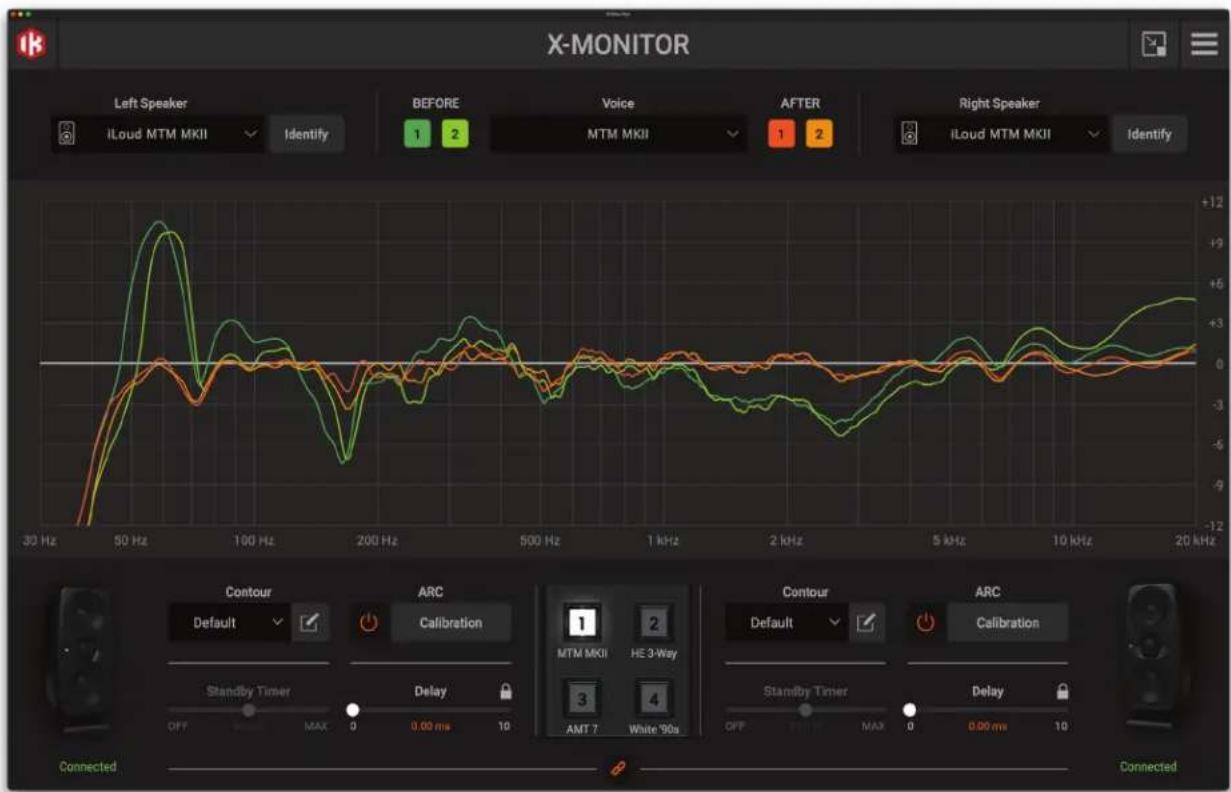Click the IK Multimedia logo icon

pyautogui.click(x=30, y=45)
